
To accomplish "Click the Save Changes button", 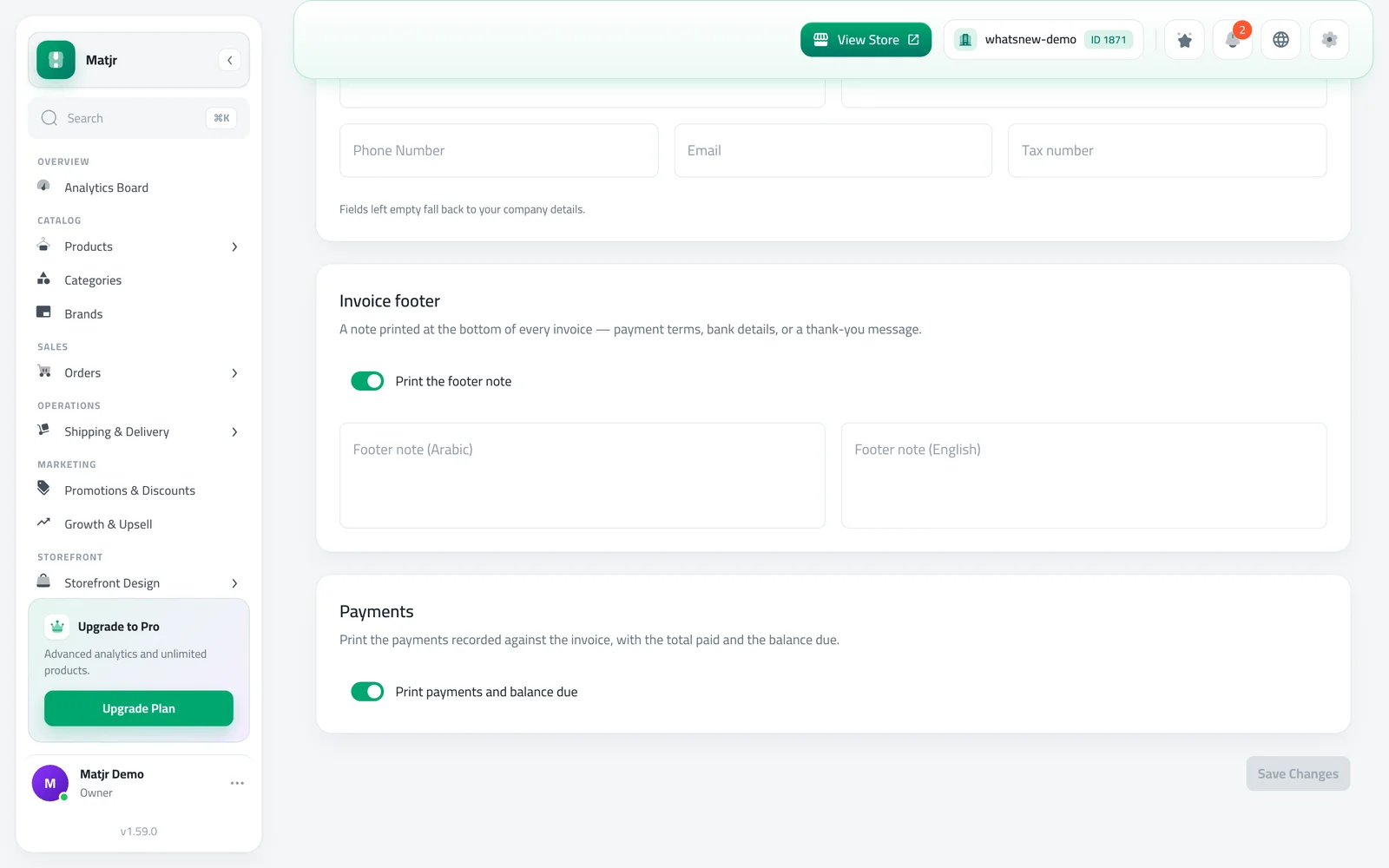I will click(1298, 773).
